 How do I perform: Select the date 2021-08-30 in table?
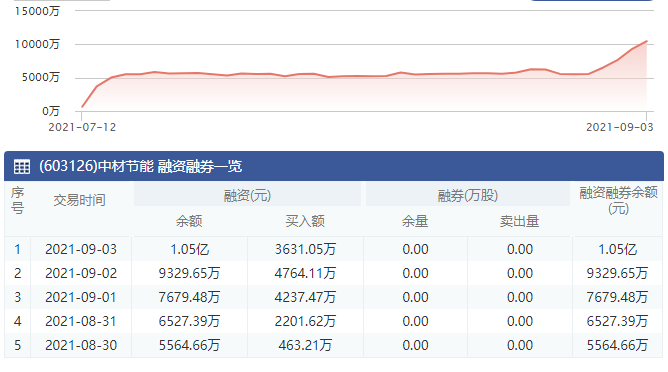(81, 345)
